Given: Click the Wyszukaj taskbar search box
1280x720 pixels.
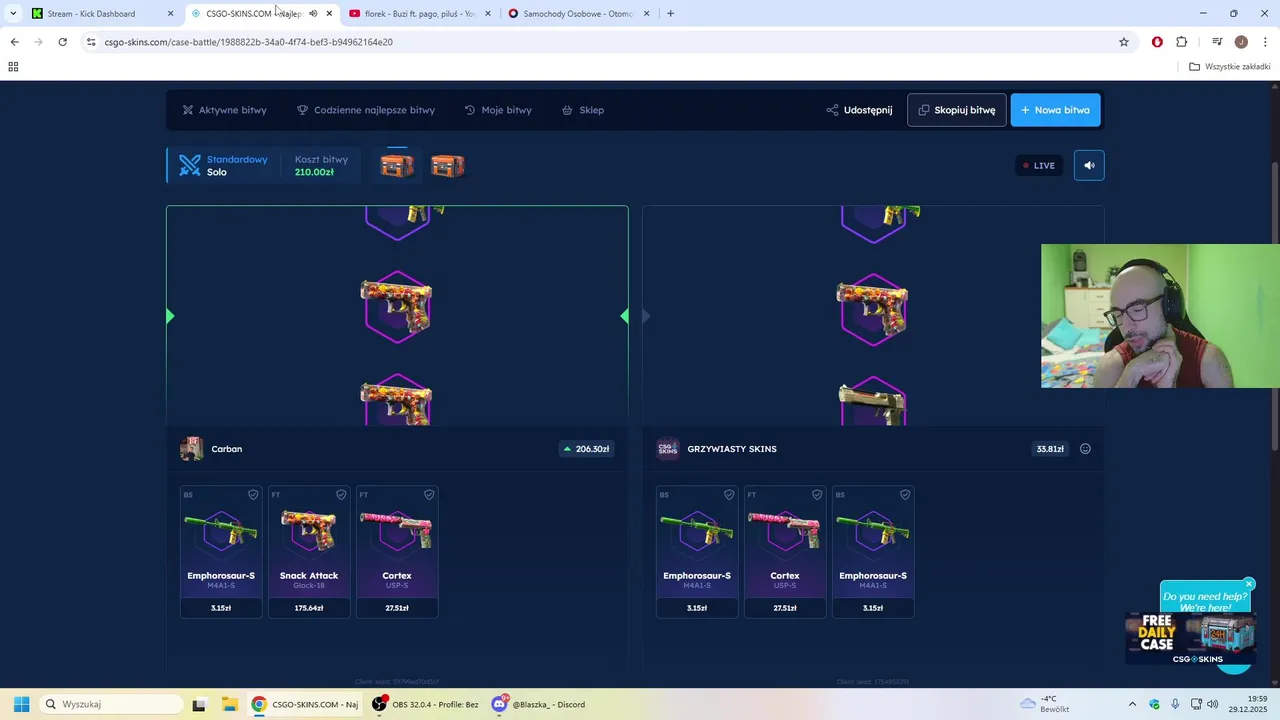Looking at the screenshot, I should 110,704.
